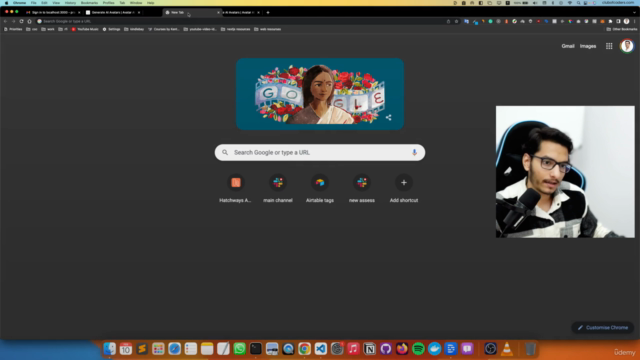Screen dimensions: 640x360
Task: Open the Google account profile picture
Action: coord(627,46)
